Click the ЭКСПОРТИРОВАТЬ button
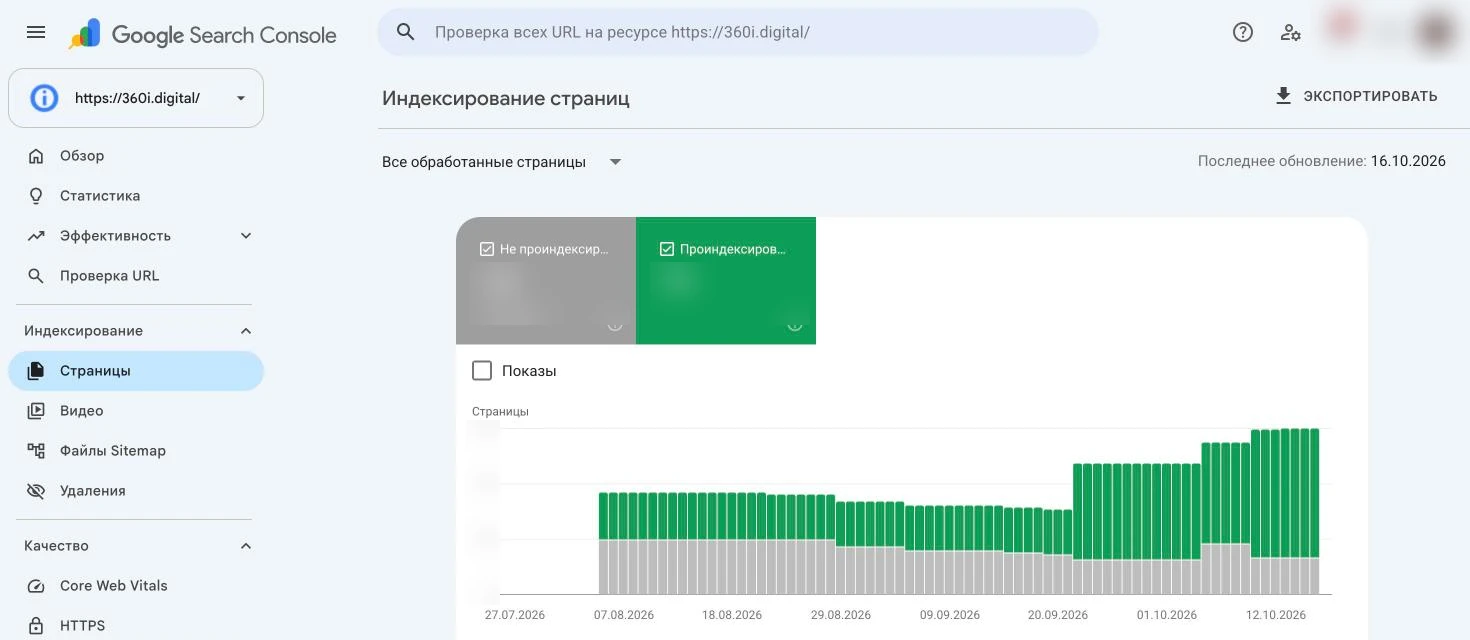Viewport: 1470px width, 640px height. click(x=1356, y=96)
